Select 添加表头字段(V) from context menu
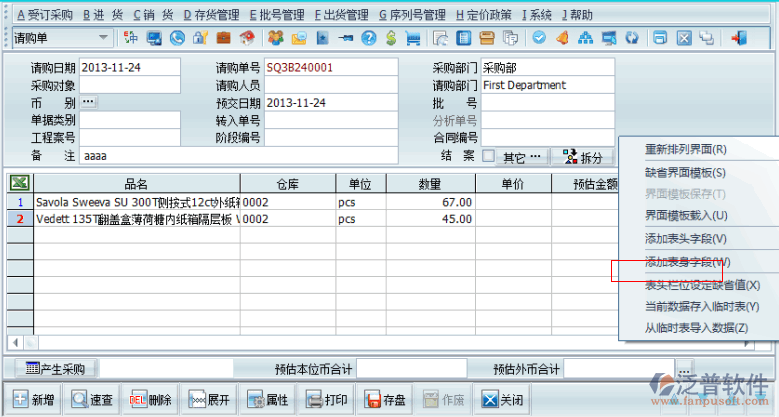Image resolution: width=779 pixels, height=417 pixels. 686,239
